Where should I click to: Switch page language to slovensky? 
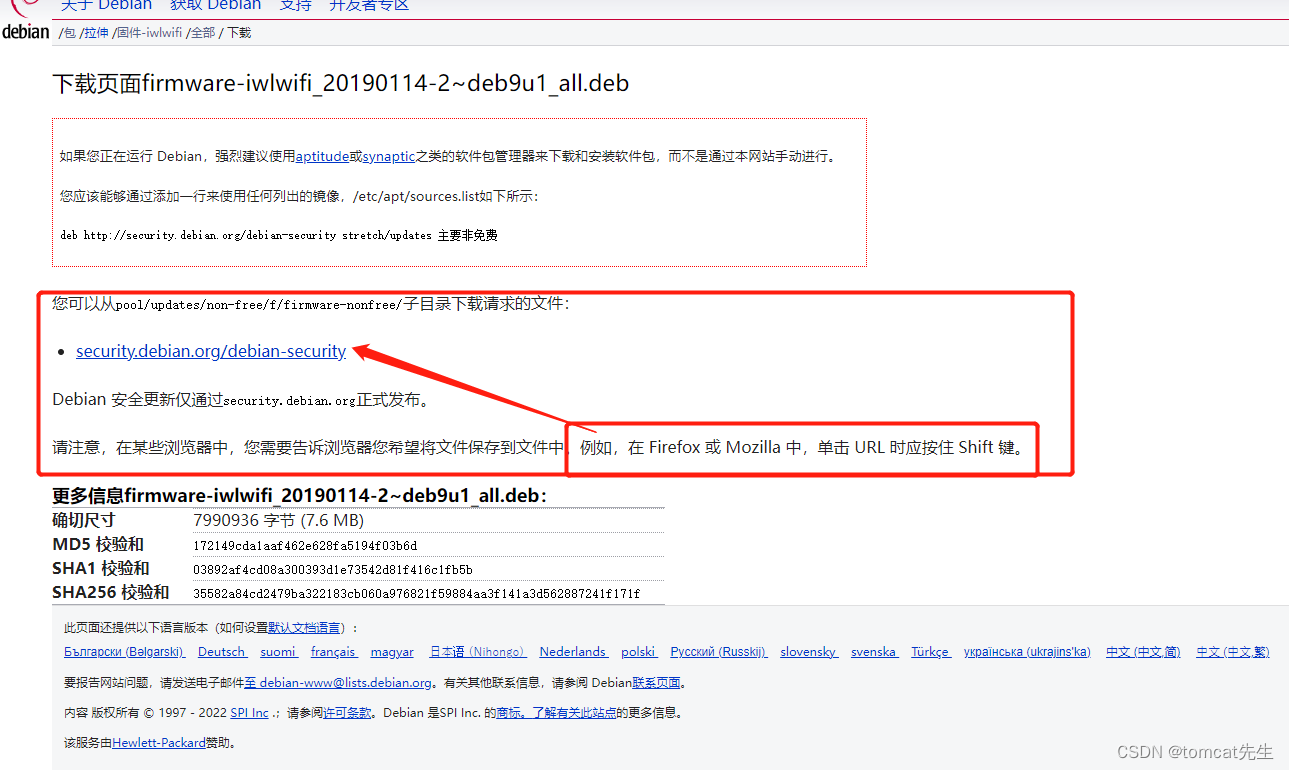(x=809, y=652)
